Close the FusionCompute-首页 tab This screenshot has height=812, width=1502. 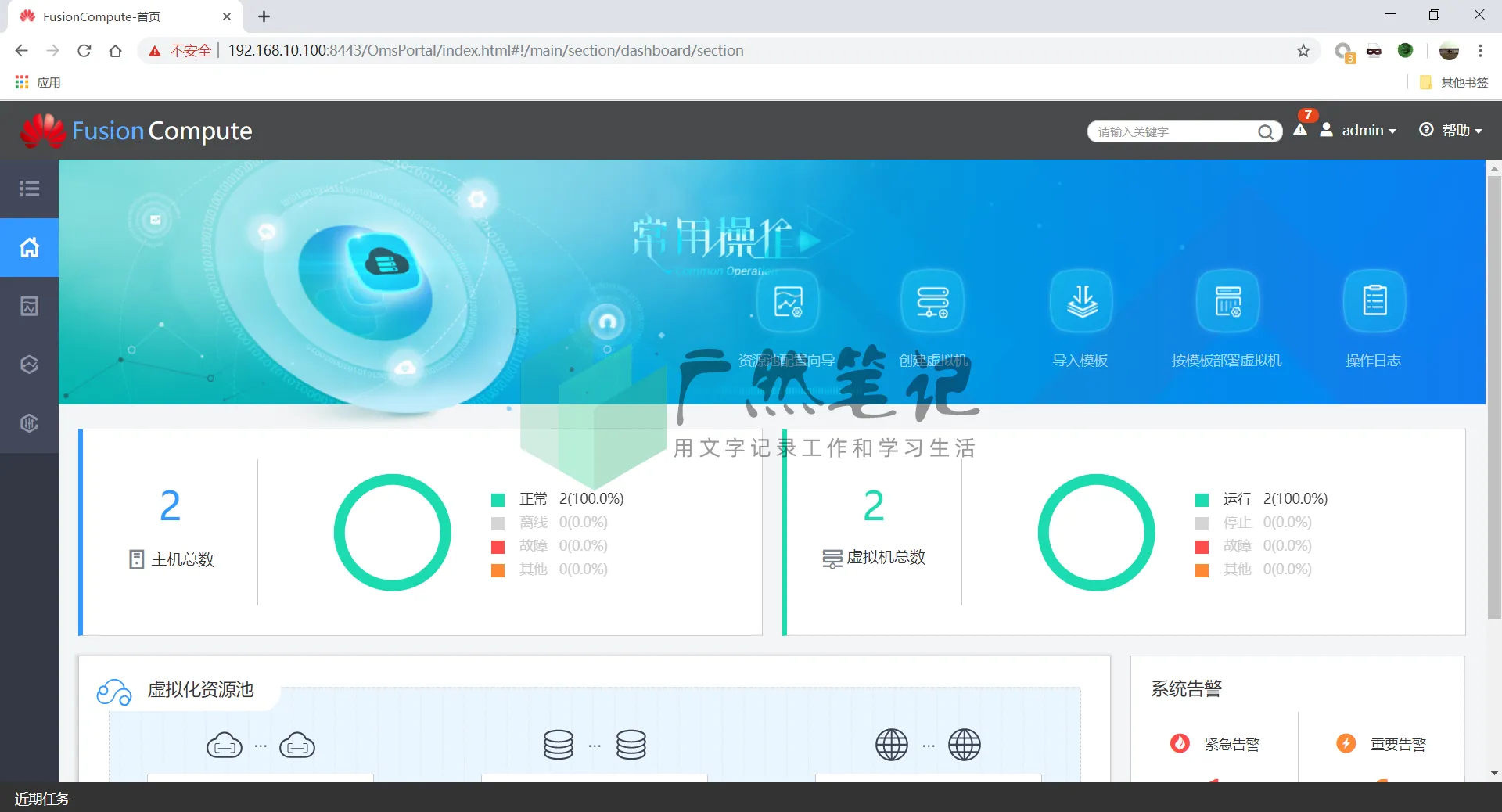click(227, 16)
